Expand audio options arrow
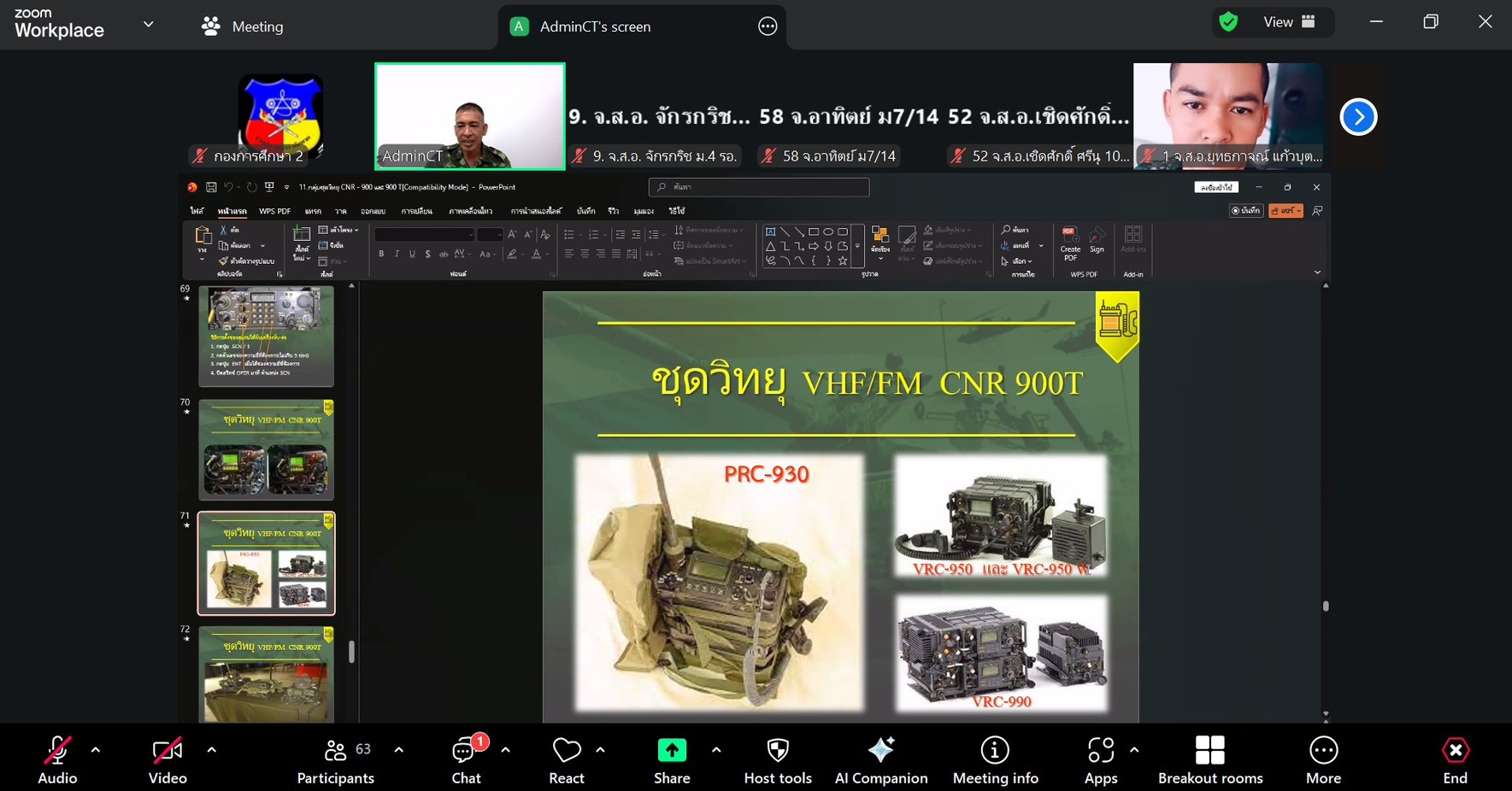1512x791 pixels. coord(96,750)
